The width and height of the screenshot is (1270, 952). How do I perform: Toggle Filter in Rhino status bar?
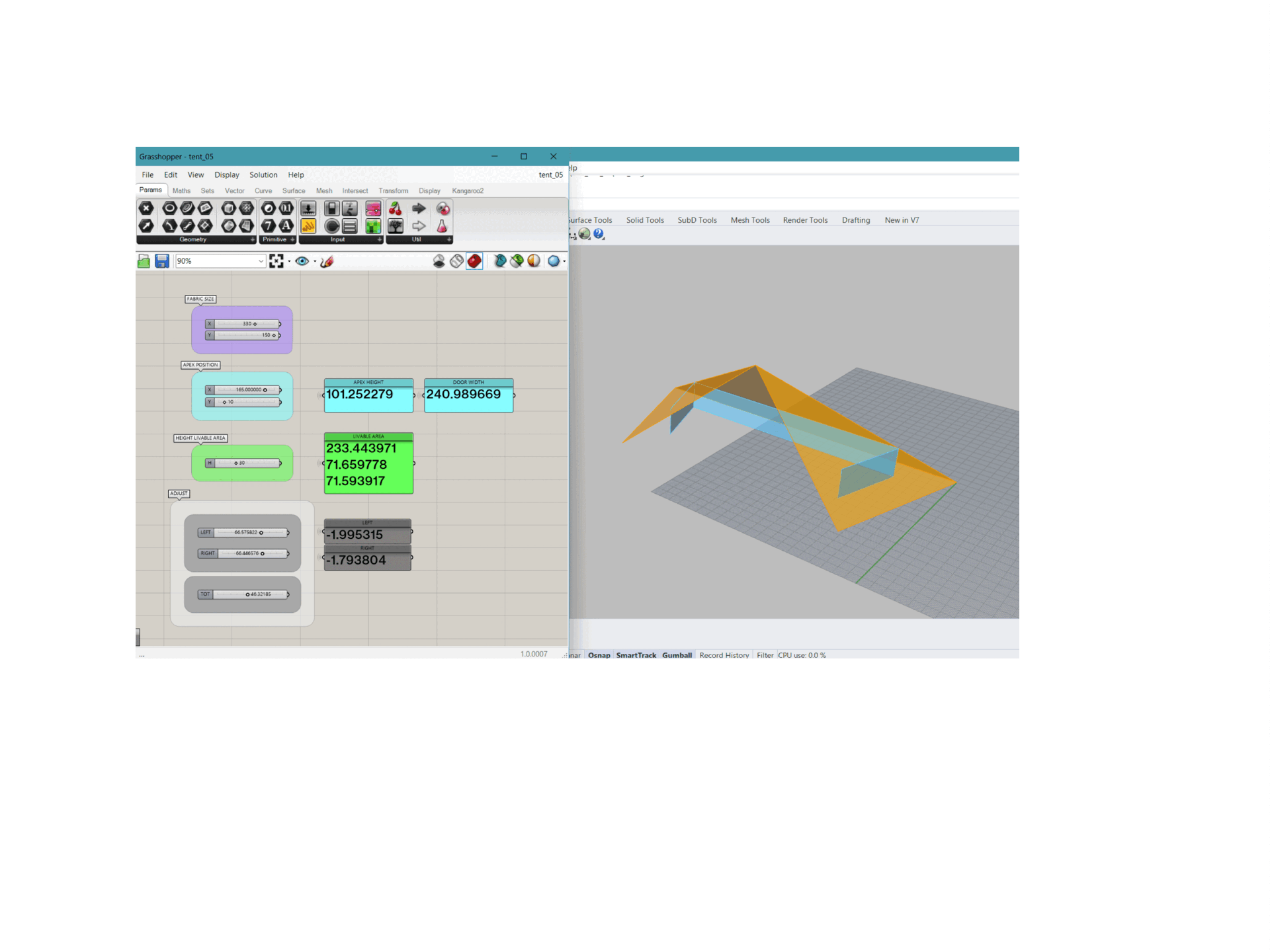pos(765,655)
